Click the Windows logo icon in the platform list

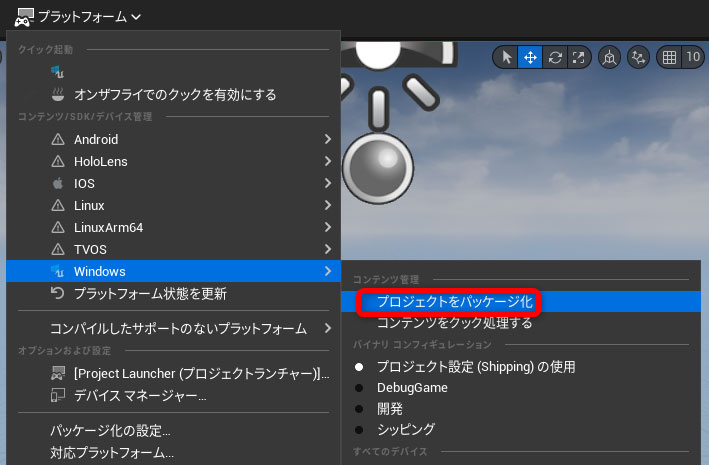point(57,271)
